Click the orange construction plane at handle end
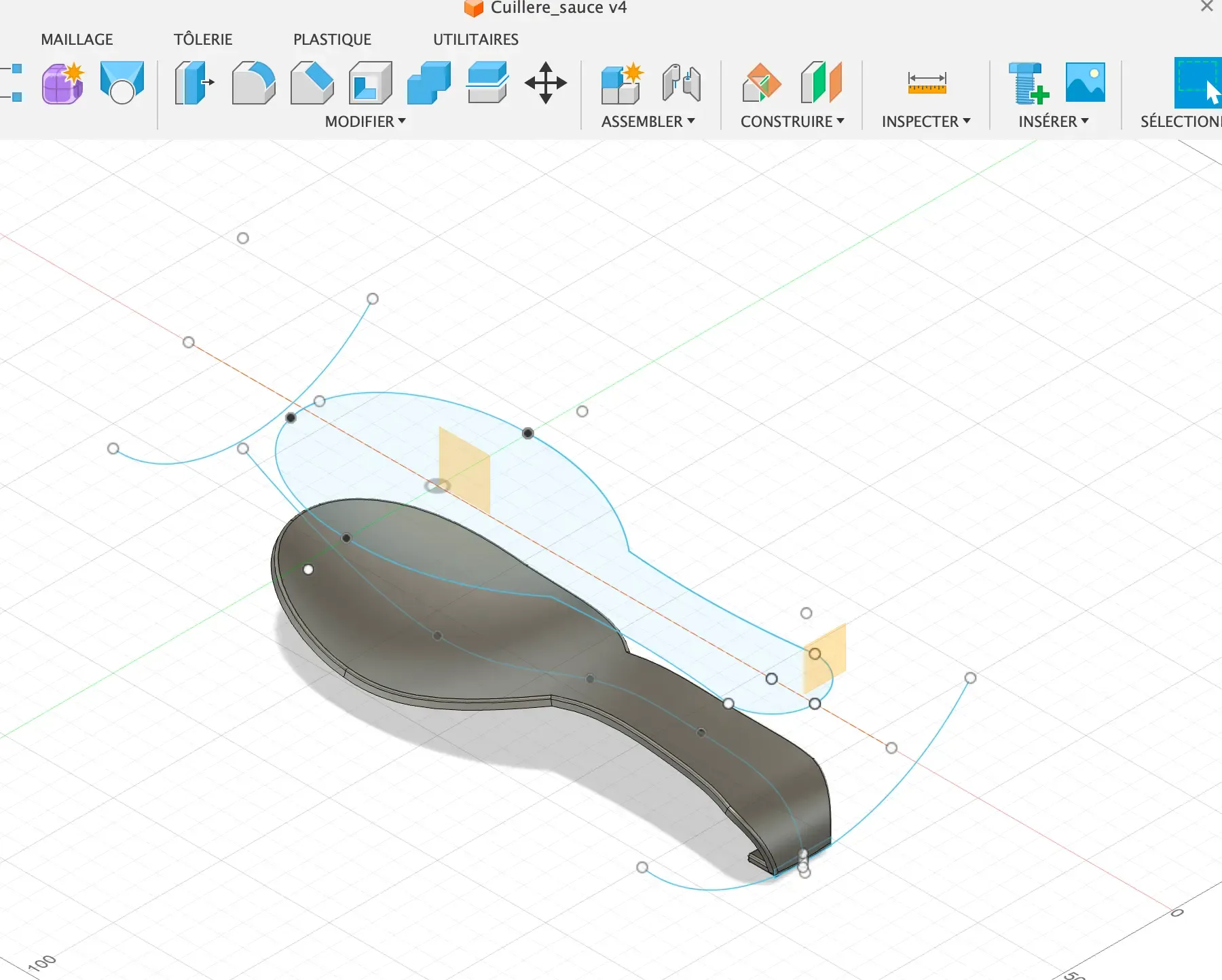Viewport: 1222px width, 980px height. 825,658
